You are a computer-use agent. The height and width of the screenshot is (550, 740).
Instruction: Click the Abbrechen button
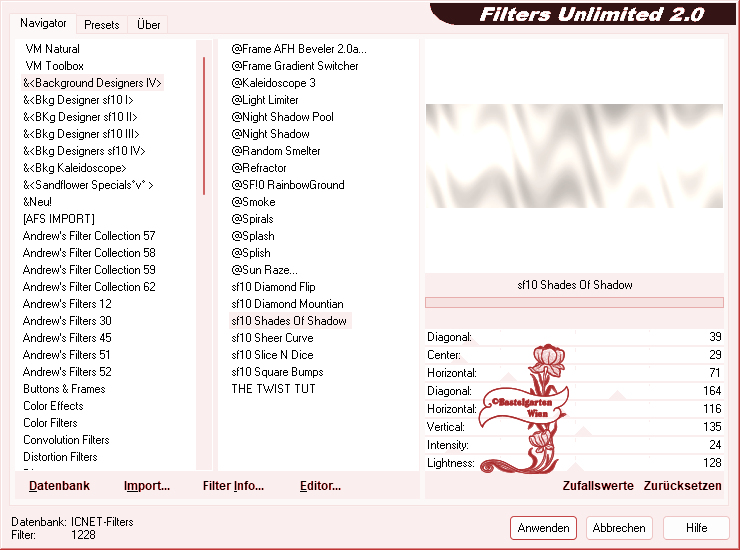tap(619, 528)
